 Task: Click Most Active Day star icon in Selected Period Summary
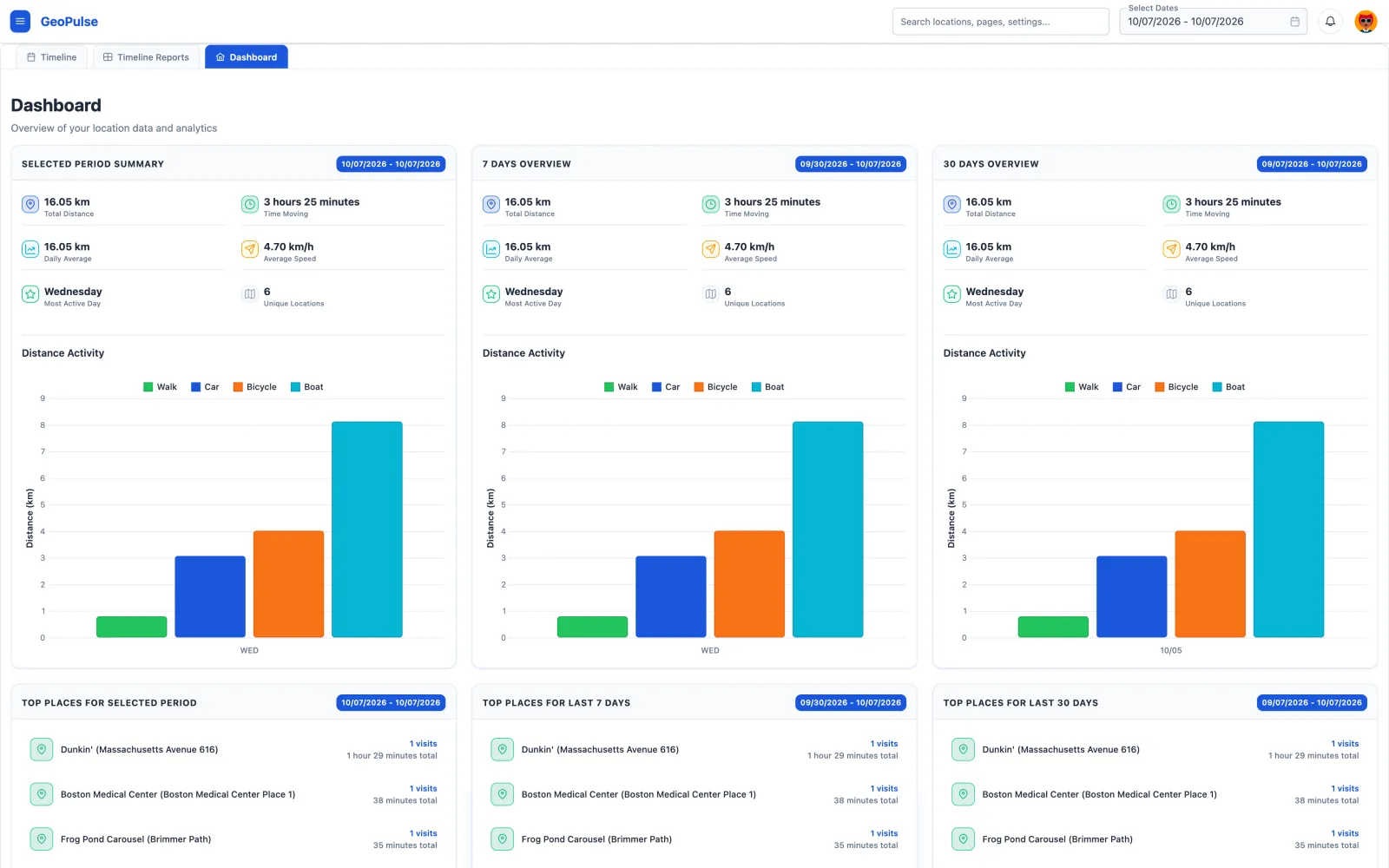[x=30, y=294]
